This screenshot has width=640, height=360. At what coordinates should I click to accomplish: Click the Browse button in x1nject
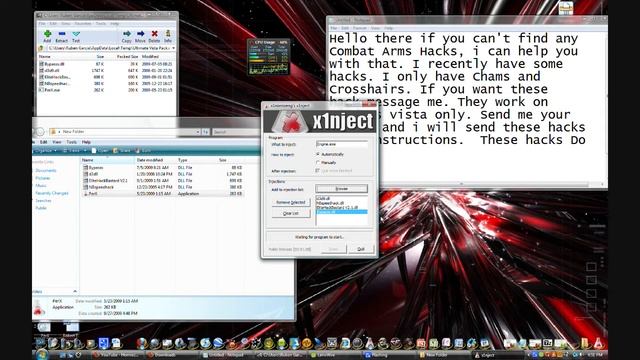[341, 189]
